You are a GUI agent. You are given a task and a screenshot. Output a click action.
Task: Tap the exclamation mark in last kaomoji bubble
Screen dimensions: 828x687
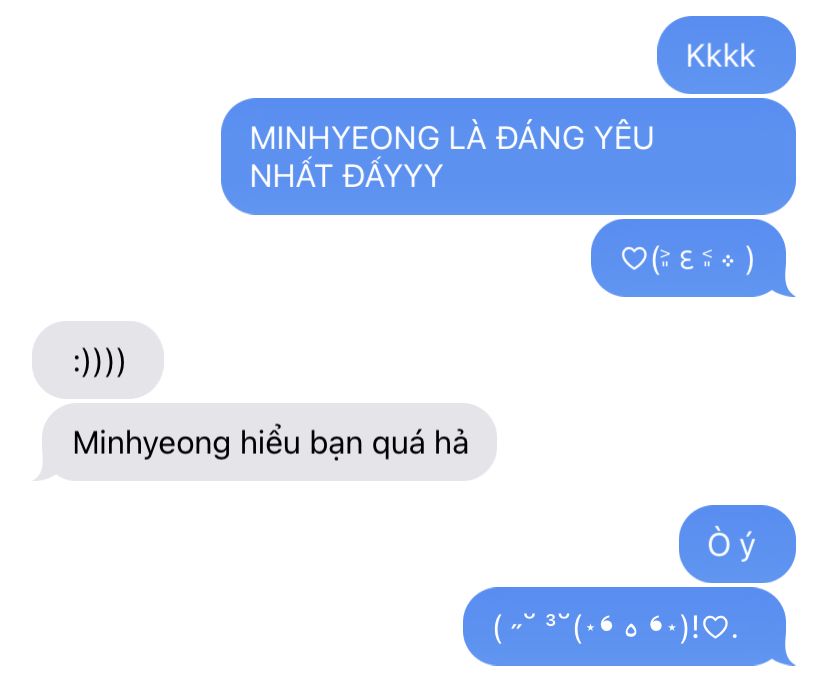click(694, 626)
